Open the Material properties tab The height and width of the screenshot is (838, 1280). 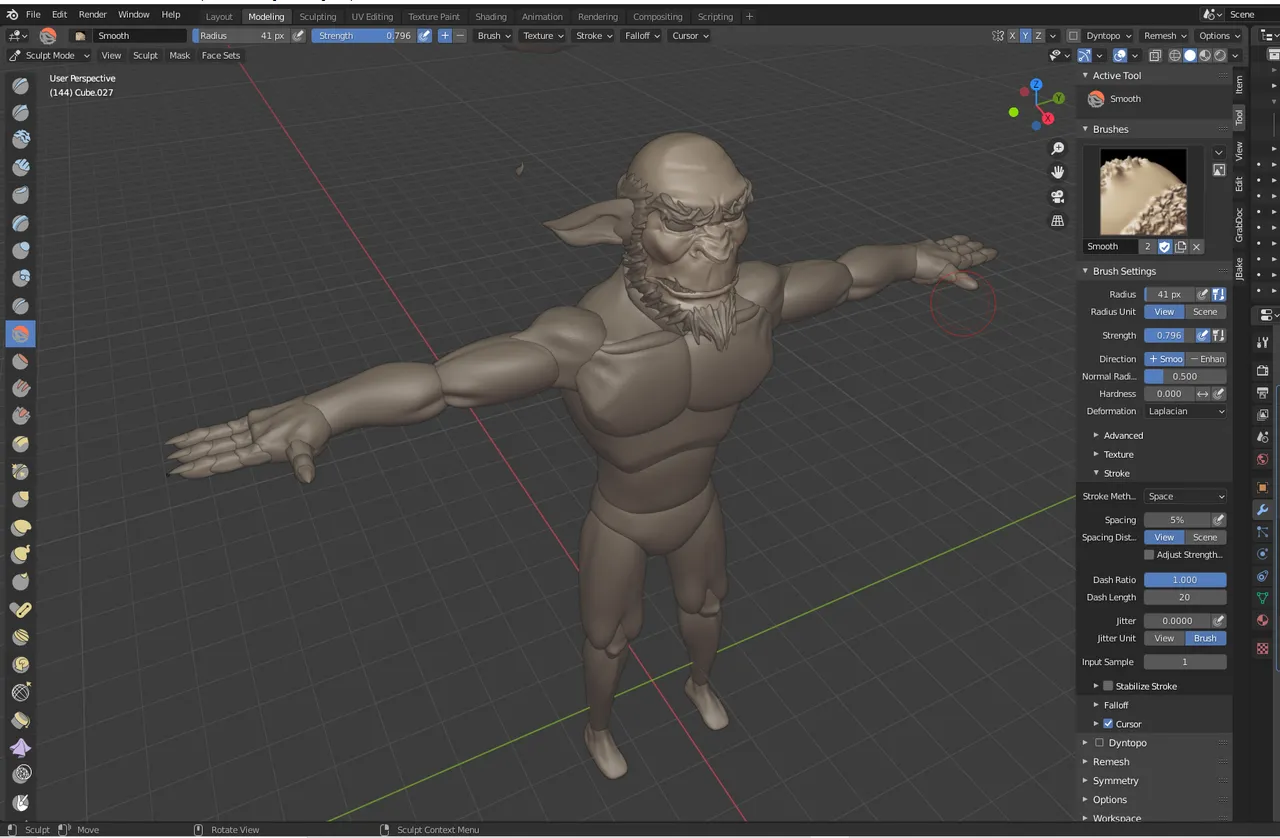tap(1262, 621)
